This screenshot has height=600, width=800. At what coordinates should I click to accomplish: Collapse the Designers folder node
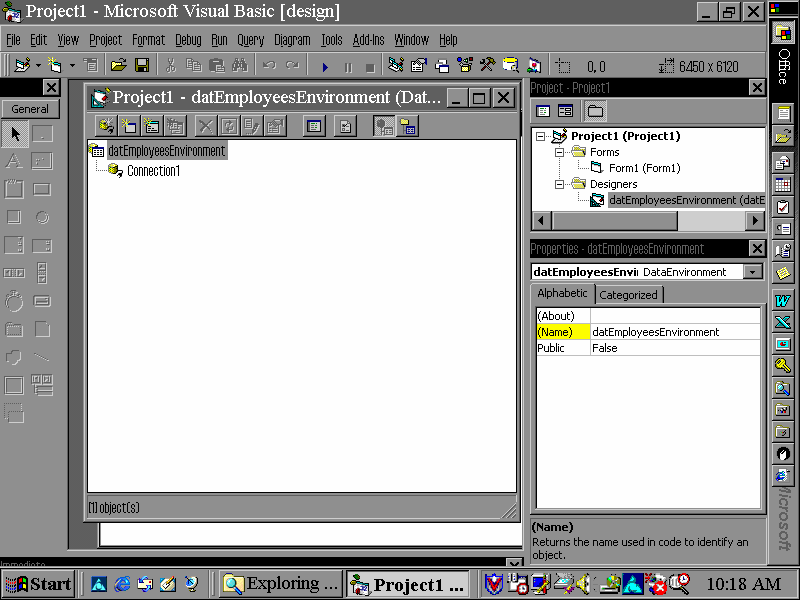(562, 184)
